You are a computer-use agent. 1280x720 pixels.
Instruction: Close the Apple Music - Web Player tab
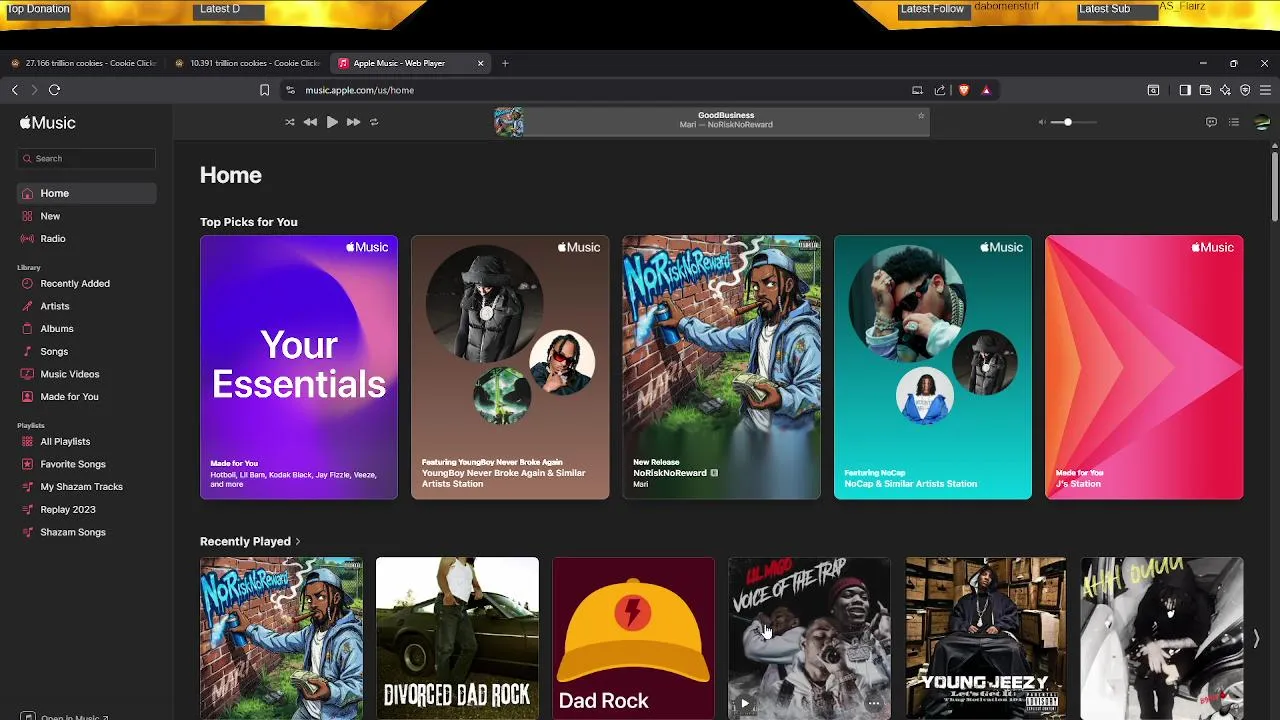480,63
